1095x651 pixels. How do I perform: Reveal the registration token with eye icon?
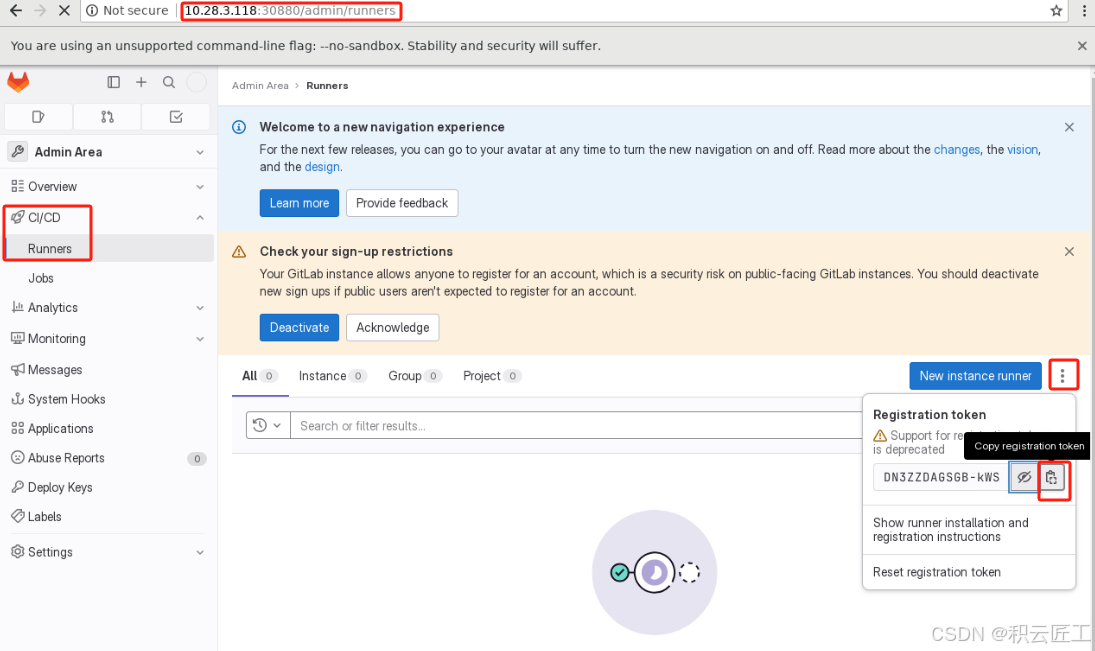pos(1024,478)
